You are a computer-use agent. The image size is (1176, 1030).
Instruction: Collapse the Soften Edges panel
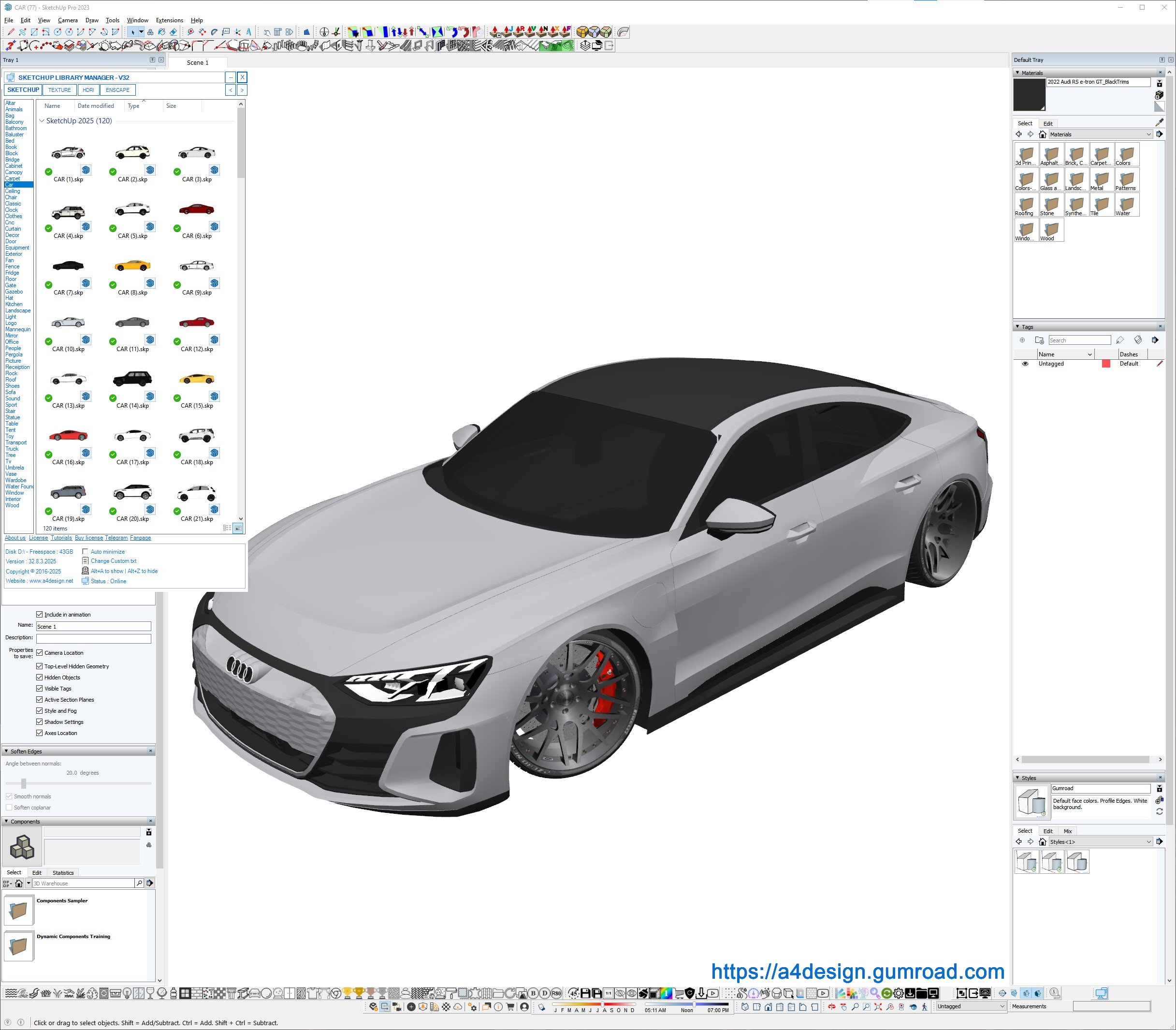click(6, 751)
